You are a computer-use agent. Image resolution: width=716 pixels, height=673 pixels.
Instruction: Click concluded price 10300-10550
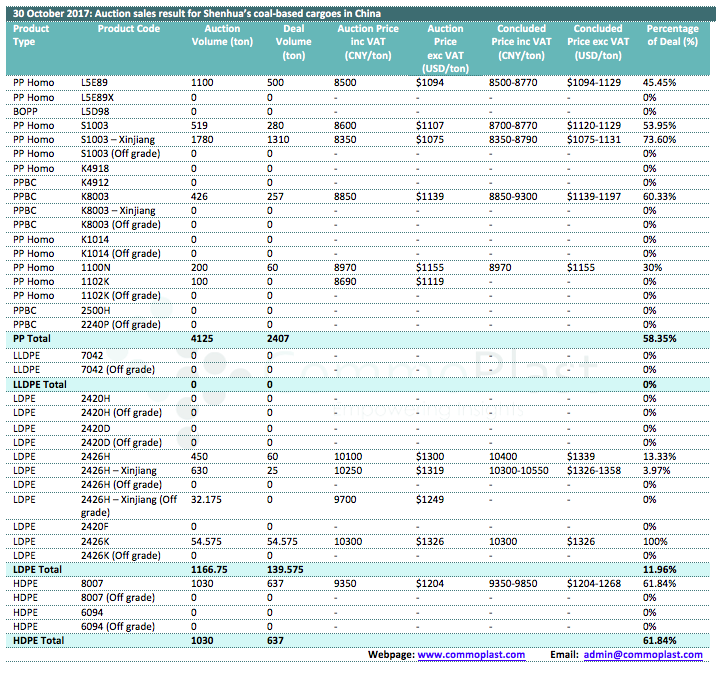[x=518, y=471]
